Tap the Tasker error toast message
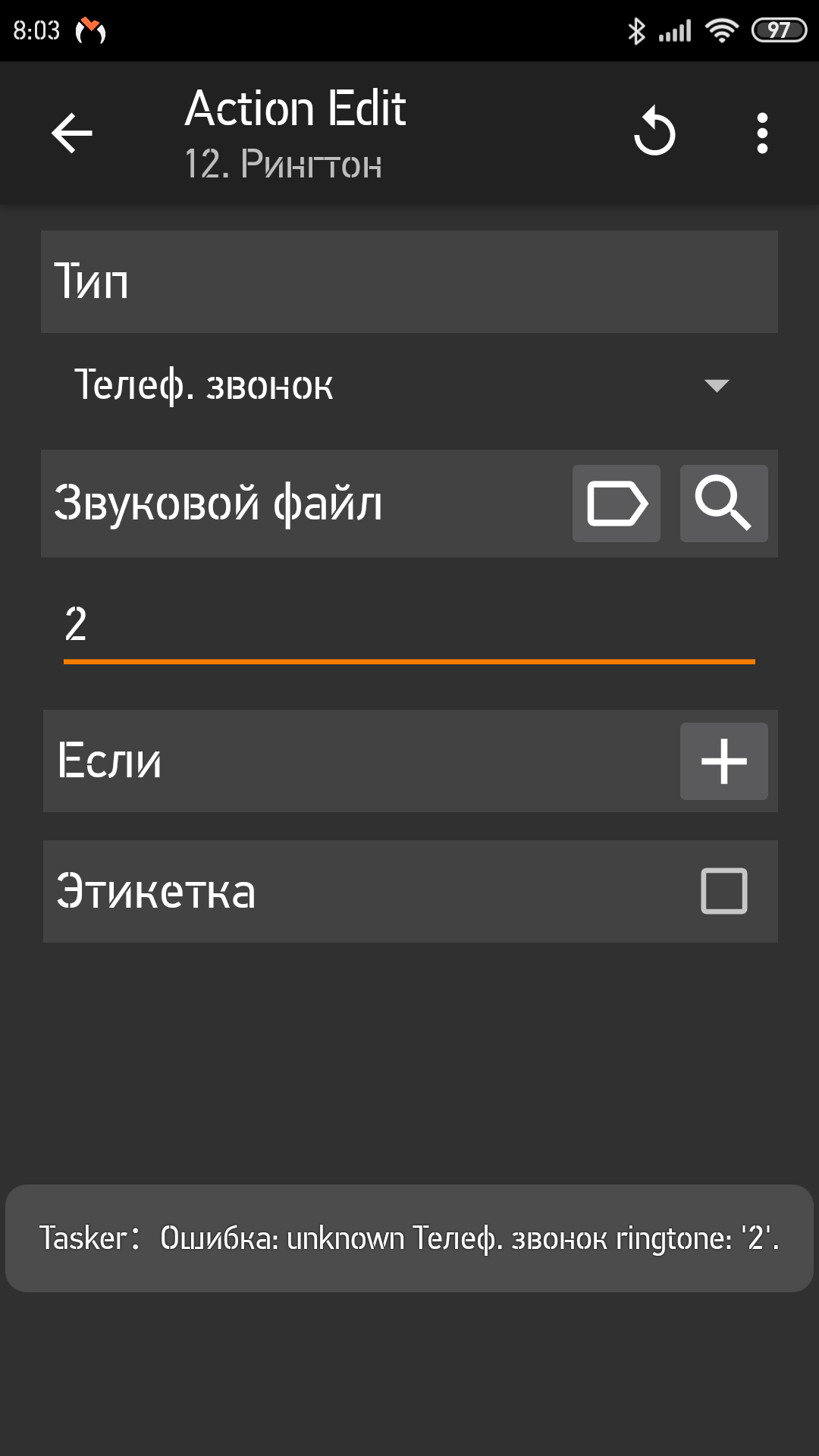819x1456 pixels. click(x=409, y=1238)
